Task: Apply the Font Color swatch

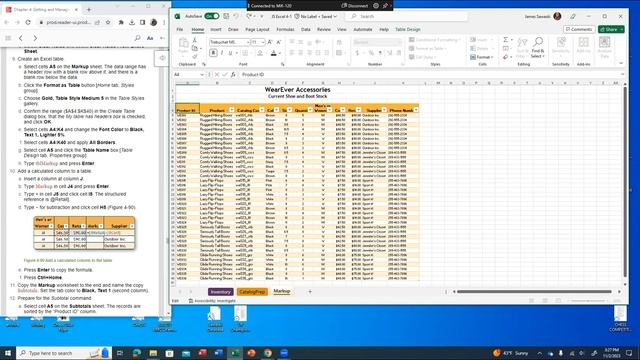Action: 273,53
